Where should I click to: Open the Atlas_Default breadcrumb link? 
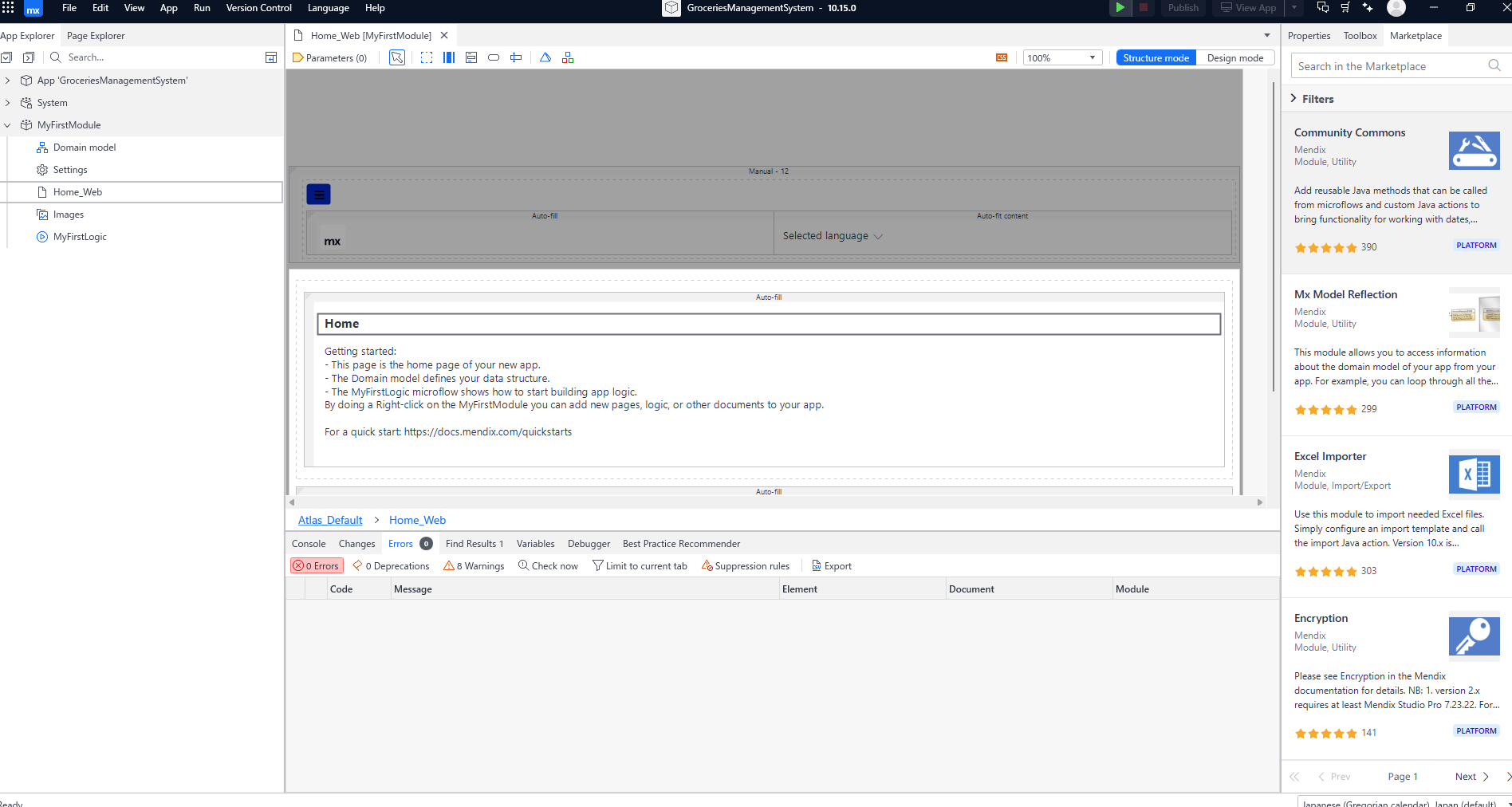(x=329, y=519)
